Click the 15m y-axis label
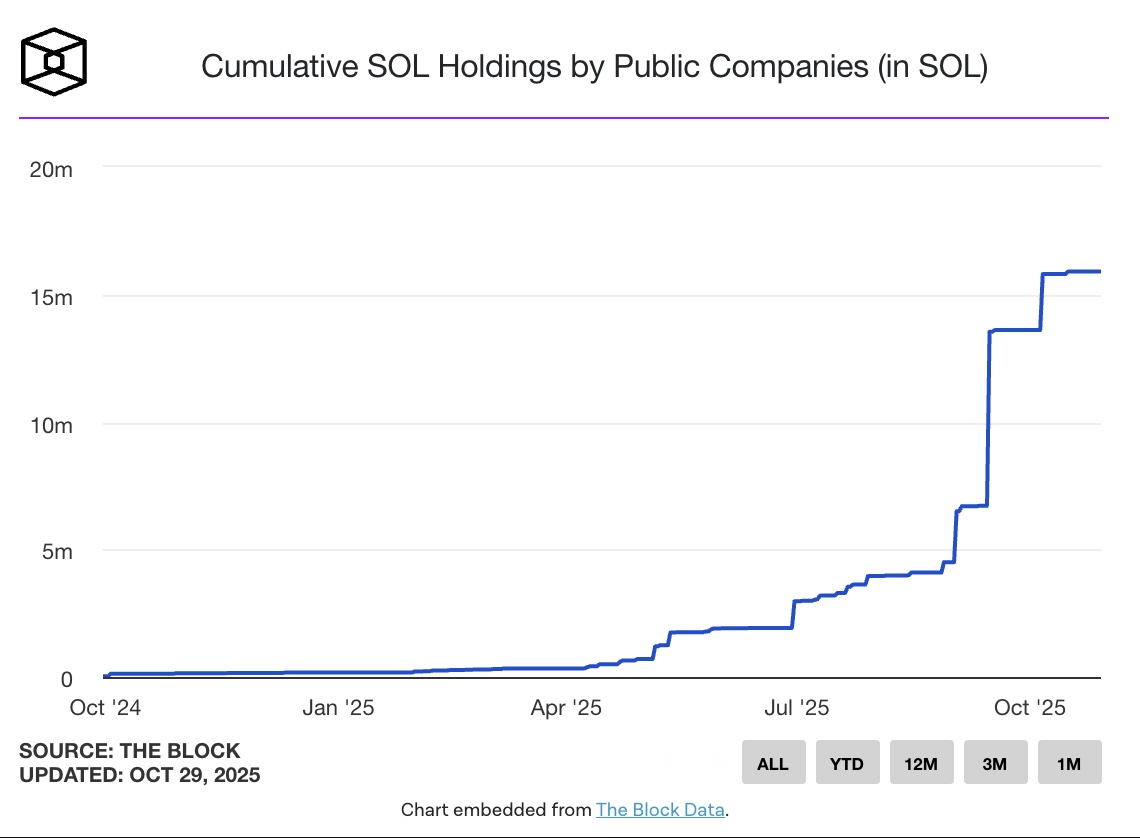 pyautogui.click(x=50, y=297)
